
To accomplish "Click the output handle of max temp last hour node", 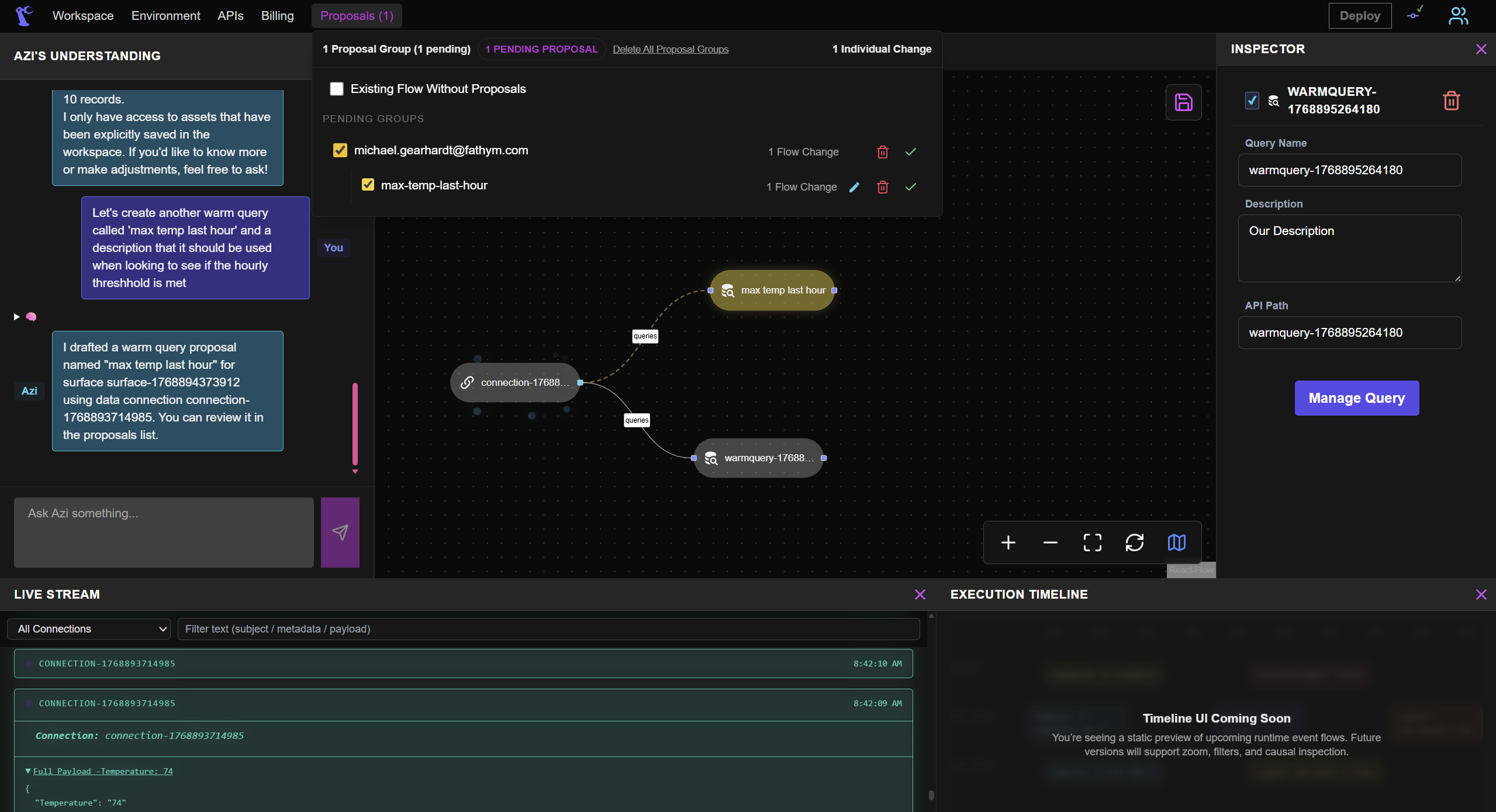I will (x=834, y=291).
